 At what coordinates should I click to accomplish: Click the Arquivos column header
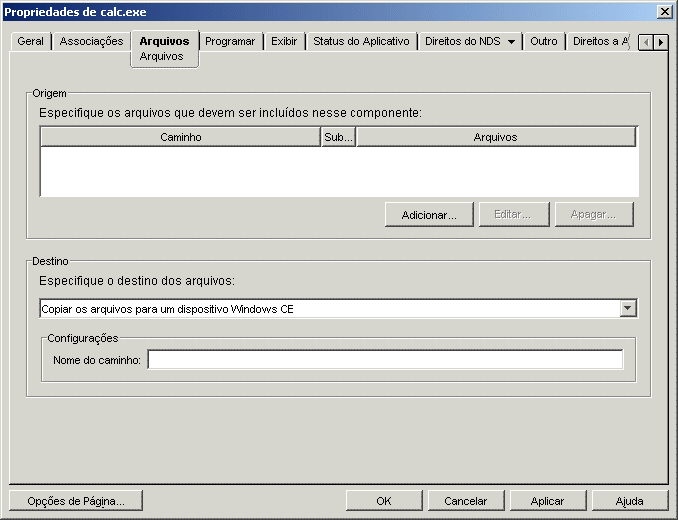coord(496,137)
